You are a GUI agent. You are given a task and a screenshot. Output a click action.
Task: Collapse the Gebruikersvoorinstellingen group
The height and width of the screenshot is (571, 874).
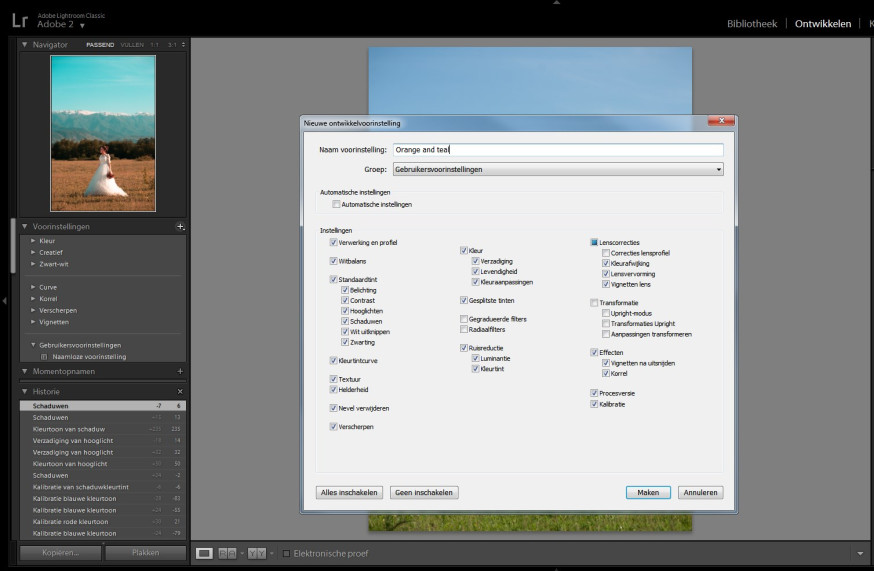click(33, 345)
